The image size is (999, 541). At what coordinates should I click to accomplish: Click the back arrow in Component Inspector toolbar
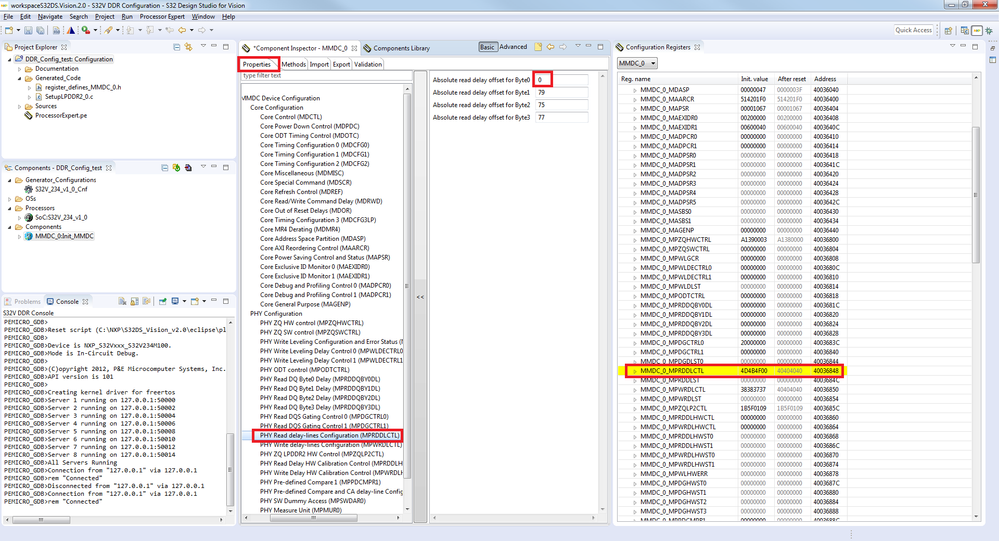551,47
